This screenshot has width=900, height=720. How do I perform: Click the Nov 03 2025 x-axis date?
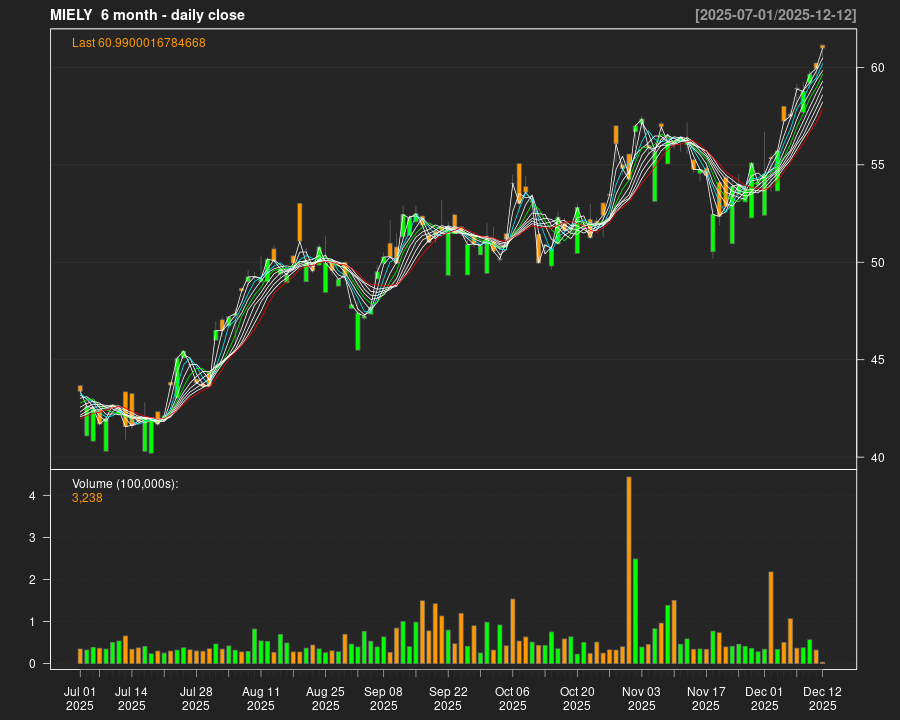click(641, 698)
